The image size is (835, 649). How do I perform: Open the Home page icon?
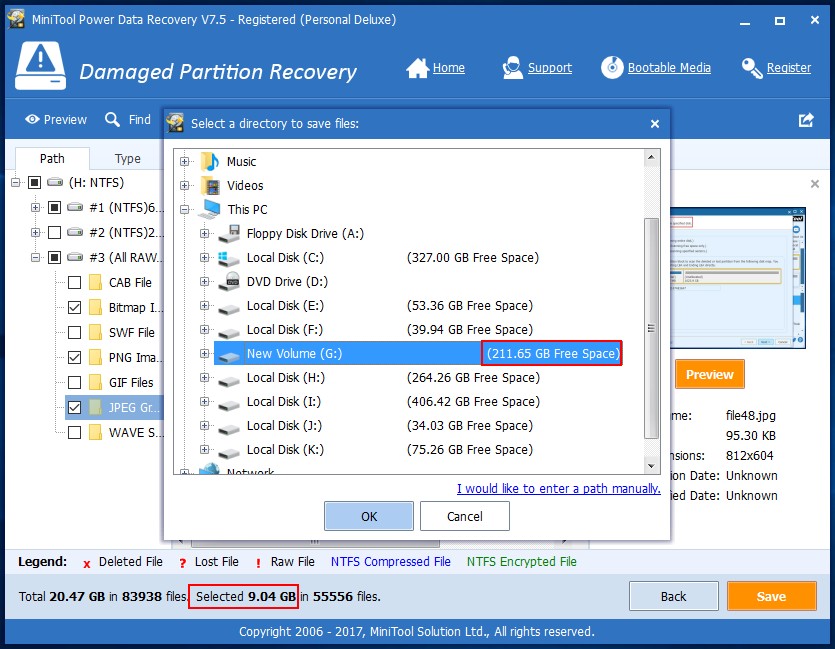(416, 67)
